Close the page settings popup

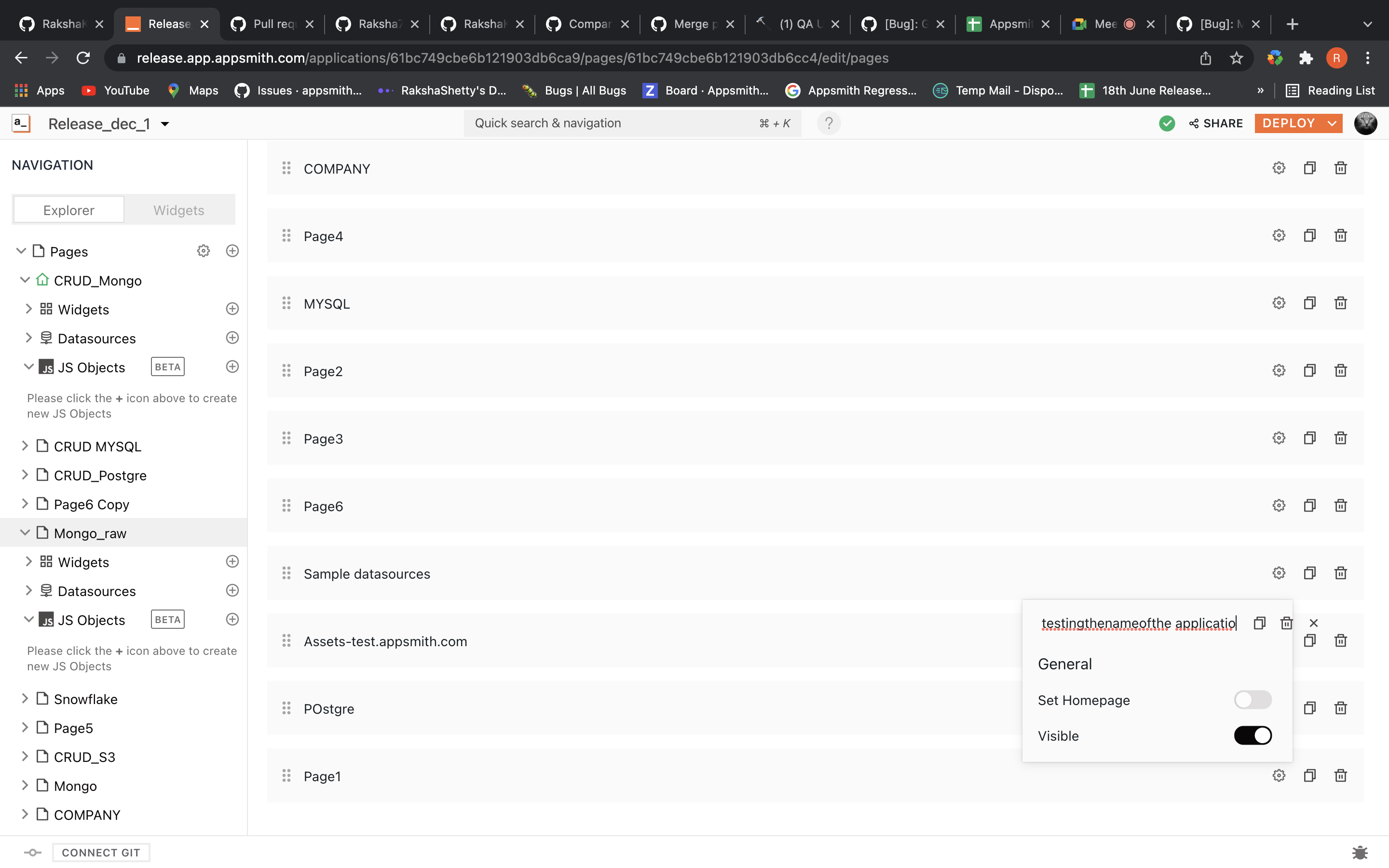coord(1313,623)
